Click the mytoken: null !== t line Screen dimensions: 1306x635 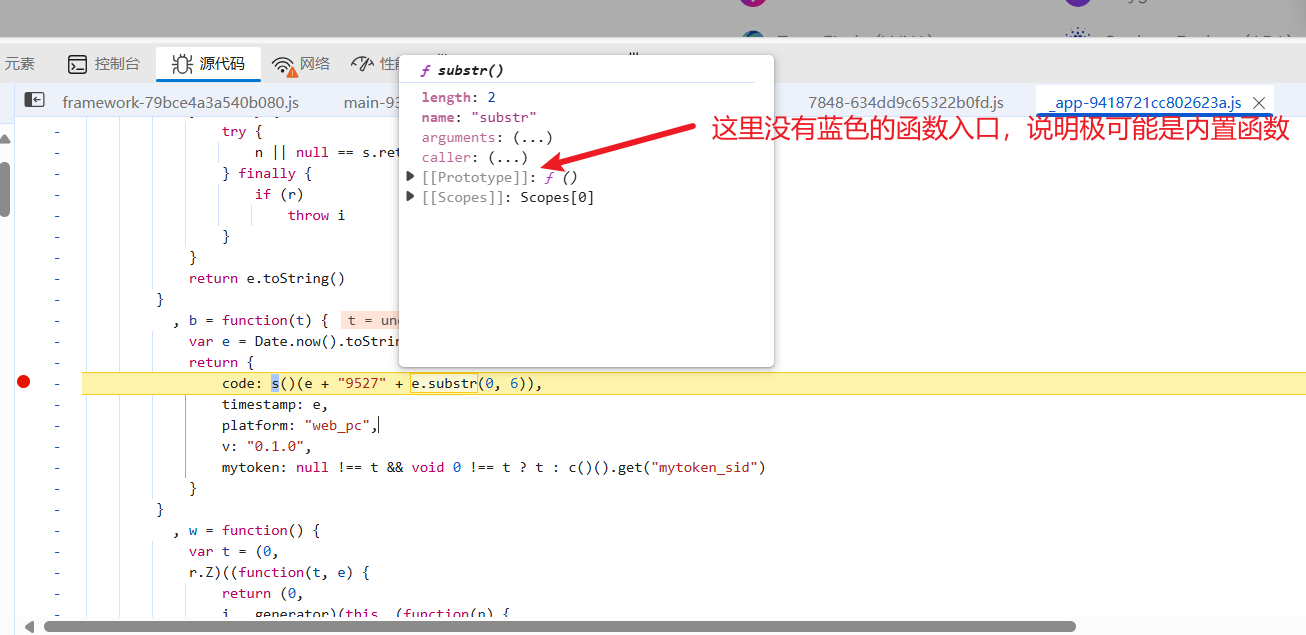click(493, 467)
